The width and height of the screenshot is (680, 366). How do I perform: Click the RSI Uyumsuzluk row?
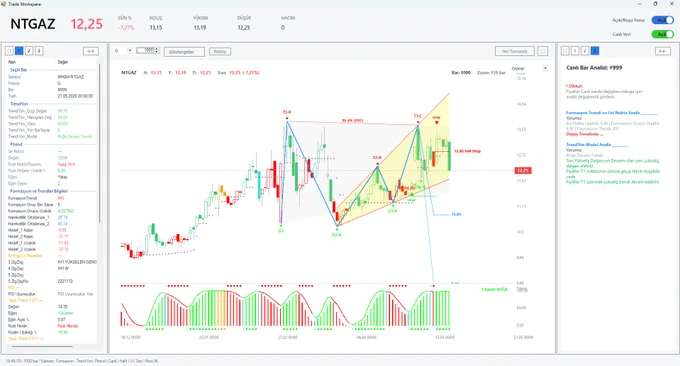51,294
